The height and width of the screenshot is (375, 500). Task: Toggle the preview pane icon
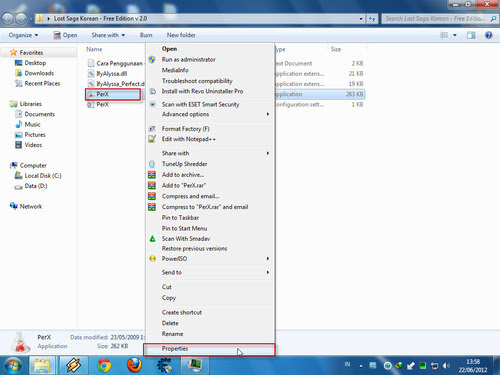(x=471, y=35)
